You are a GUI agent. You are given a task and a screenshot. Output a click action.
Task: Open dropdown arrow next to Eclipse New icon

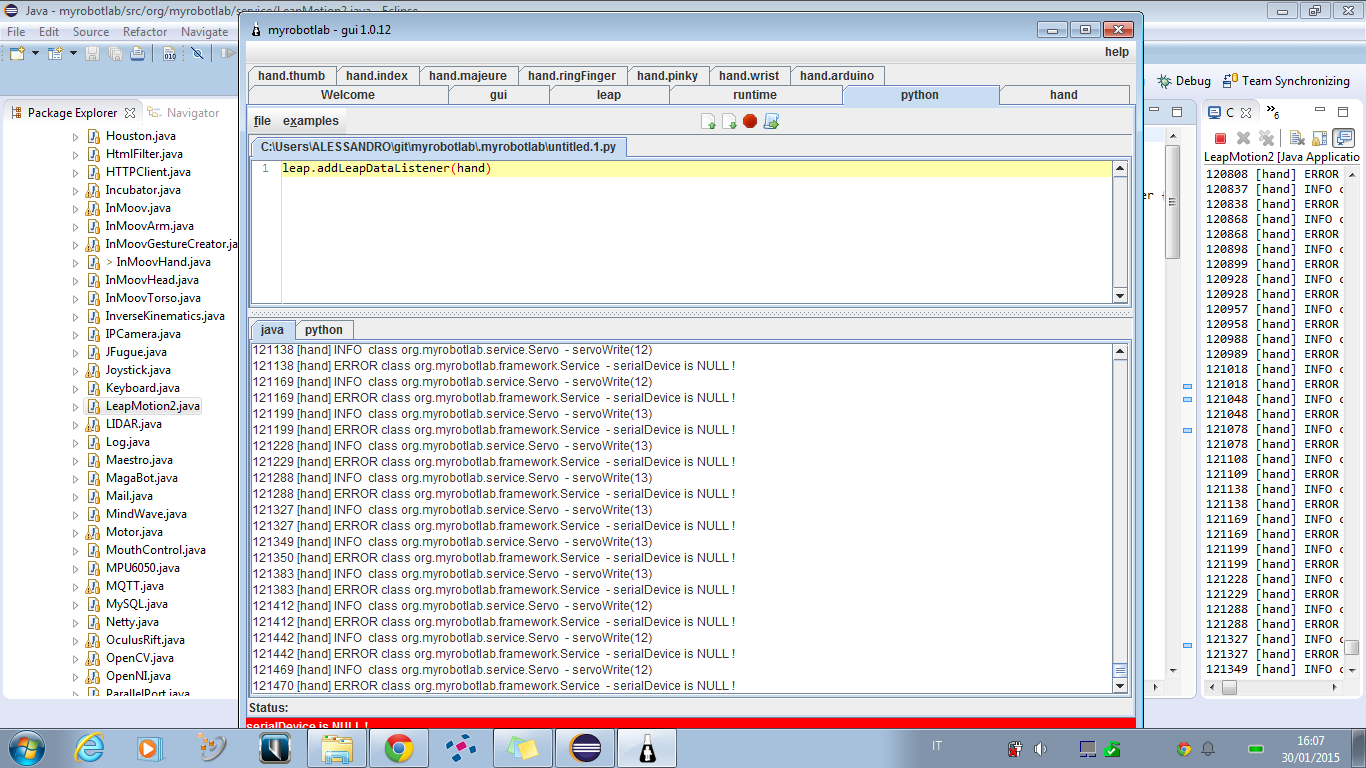coord(36,53)
